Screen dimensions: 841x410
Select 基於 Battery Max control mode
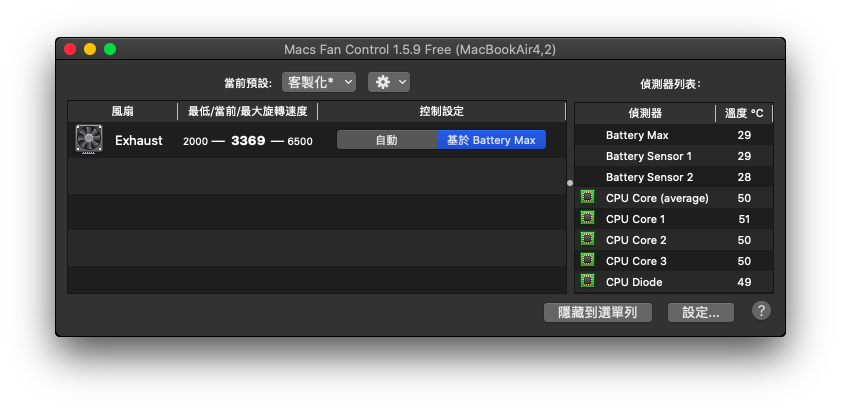(x=491, y=140)
